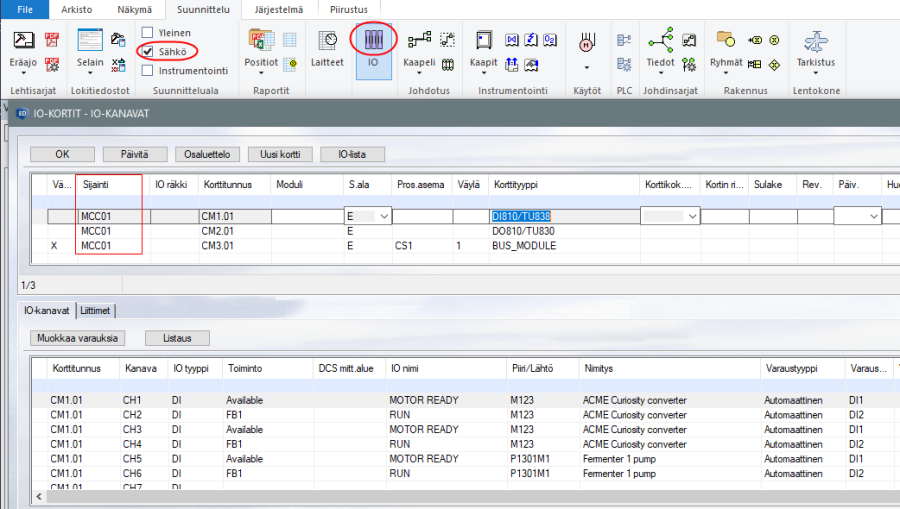
Task: Uncheck the Sähkö checkbox
Action: (148, 51)
